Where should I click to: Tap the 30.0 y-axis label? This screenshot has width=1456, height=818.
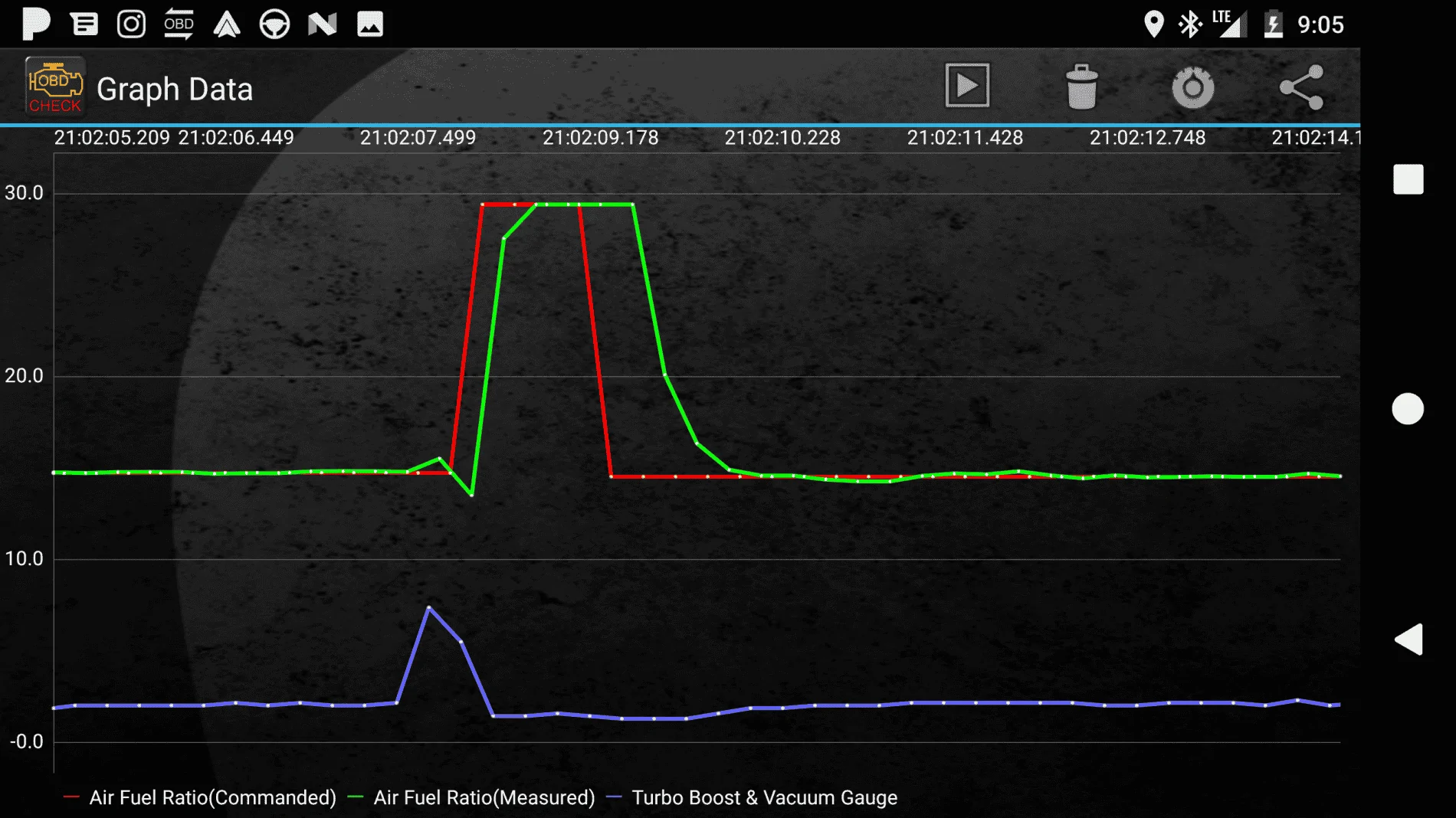coord(25,193)
